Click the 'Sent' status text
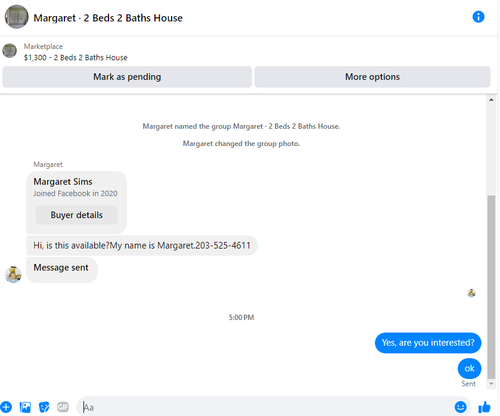This screenshot has width=500, height=416. [468, 384]
